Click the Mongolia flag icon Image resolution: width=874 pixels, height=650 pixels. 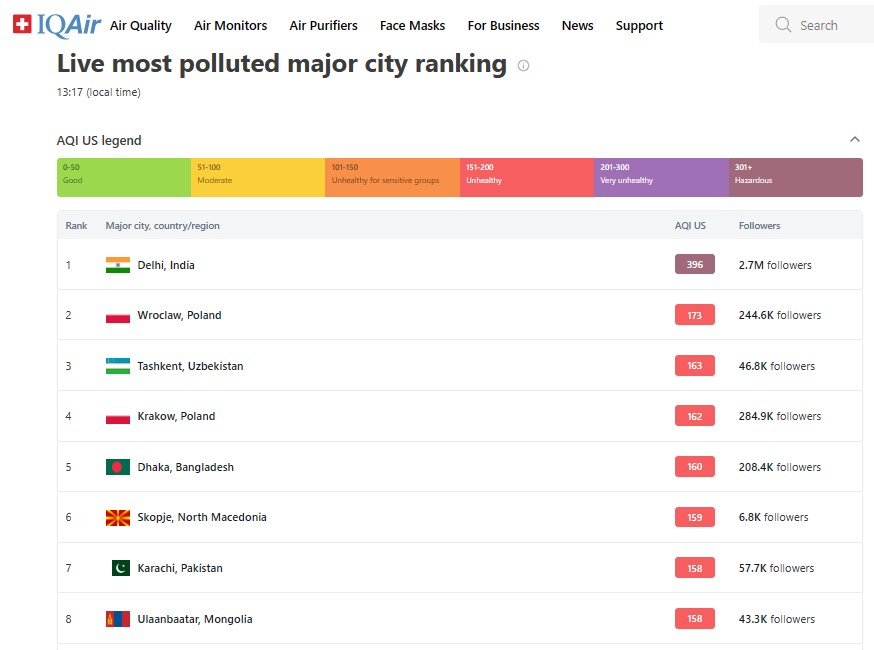click(118, 619)
